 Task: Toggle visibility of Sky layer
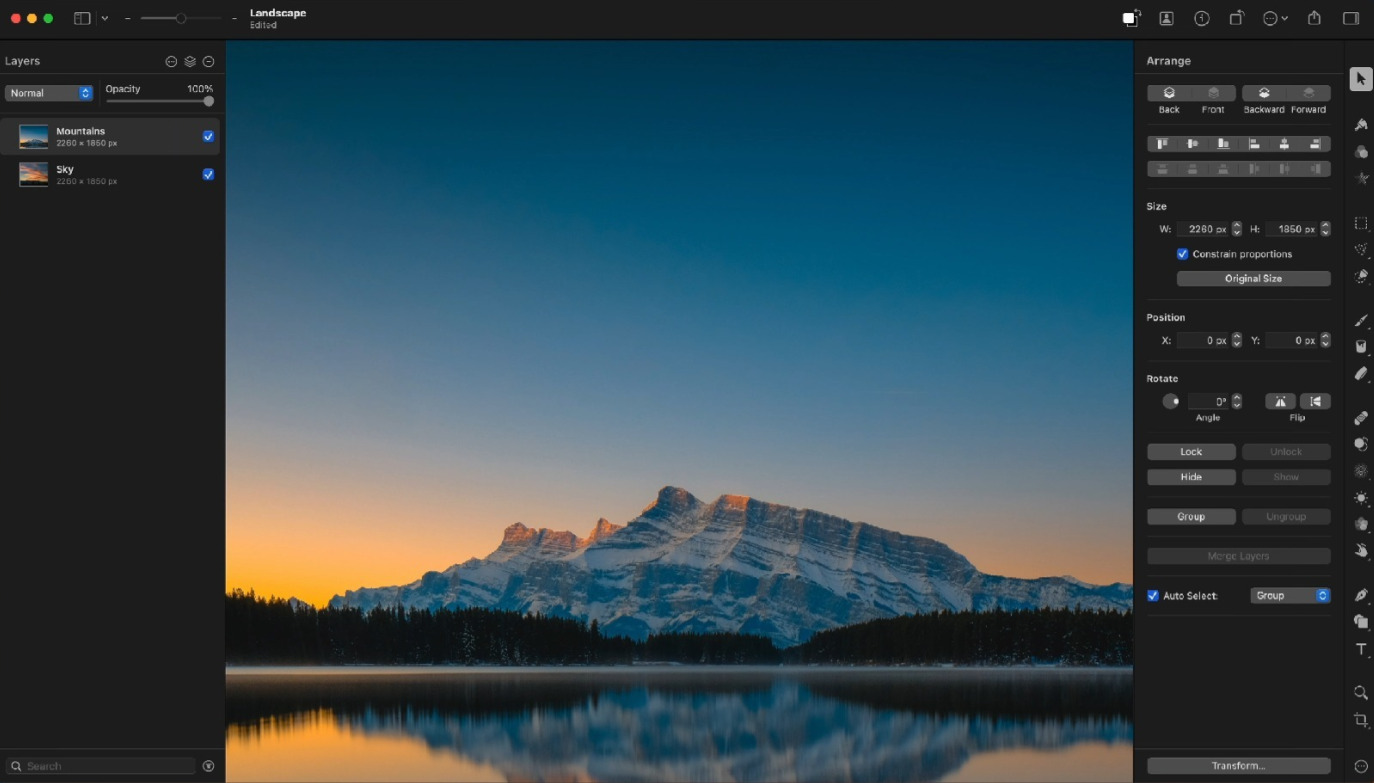[x=208, y=174]
